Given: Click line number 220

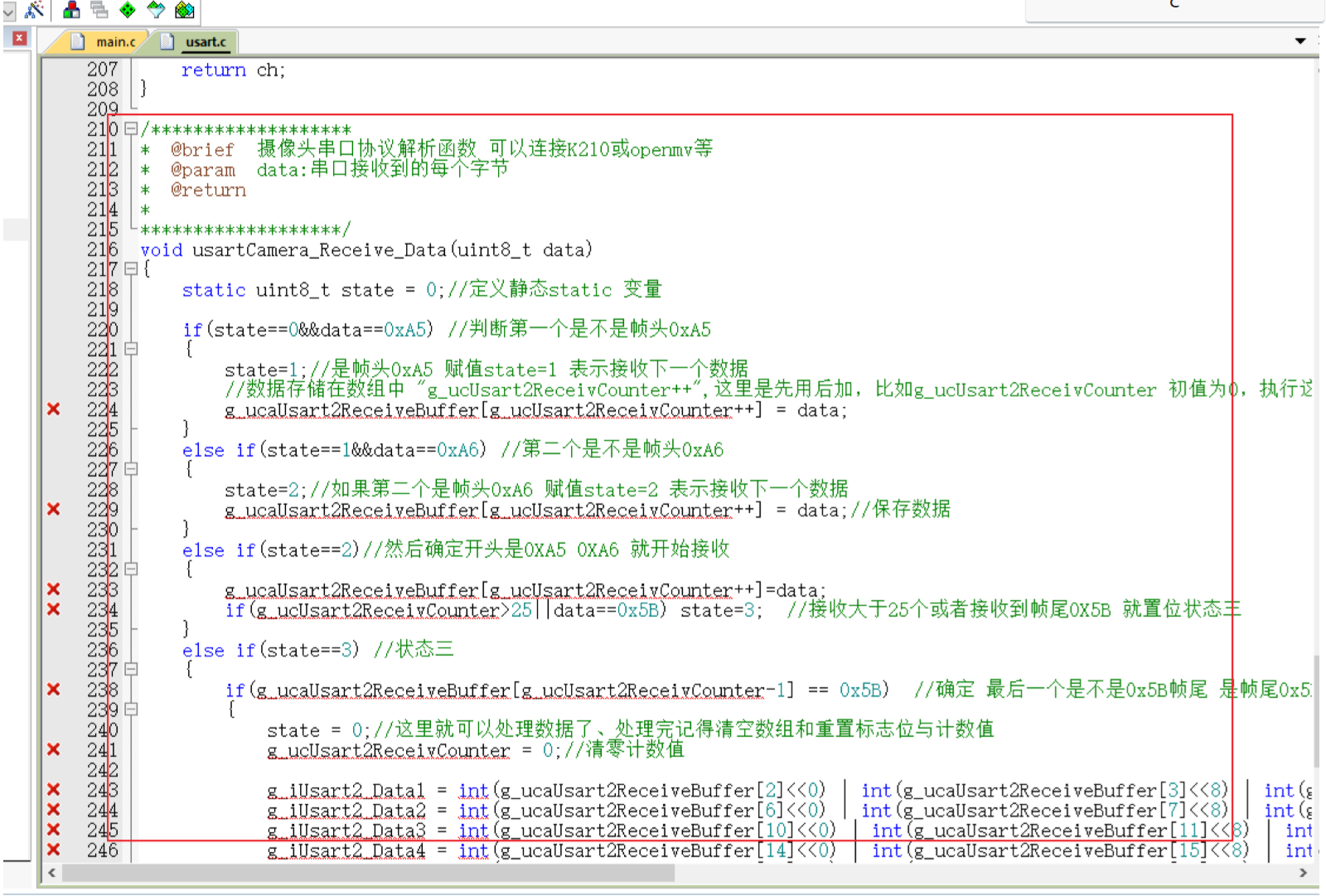Looking at the screenshot, I should point(103,329).
